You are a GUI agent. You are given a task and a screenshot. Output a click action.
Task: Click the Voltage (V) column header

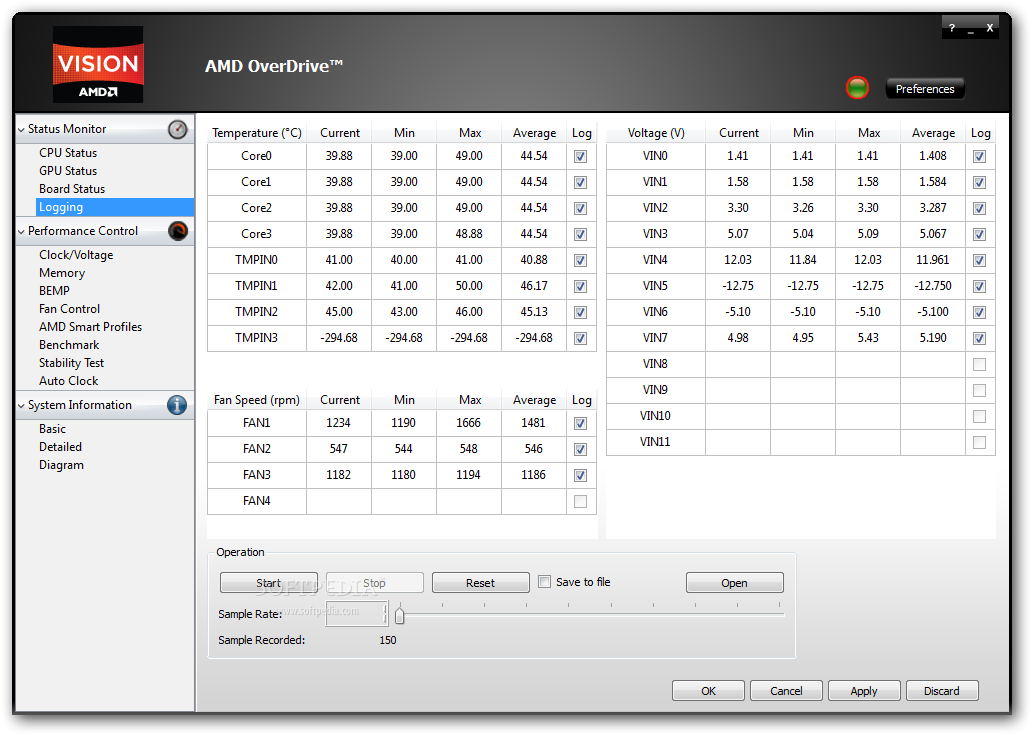coord(656,133)
